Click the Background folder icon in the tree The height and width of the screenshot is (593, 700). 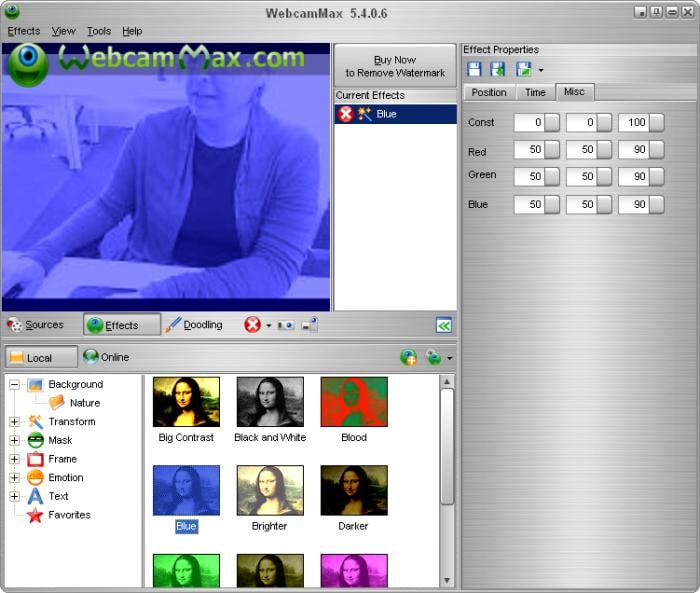[x=35, y=384]
